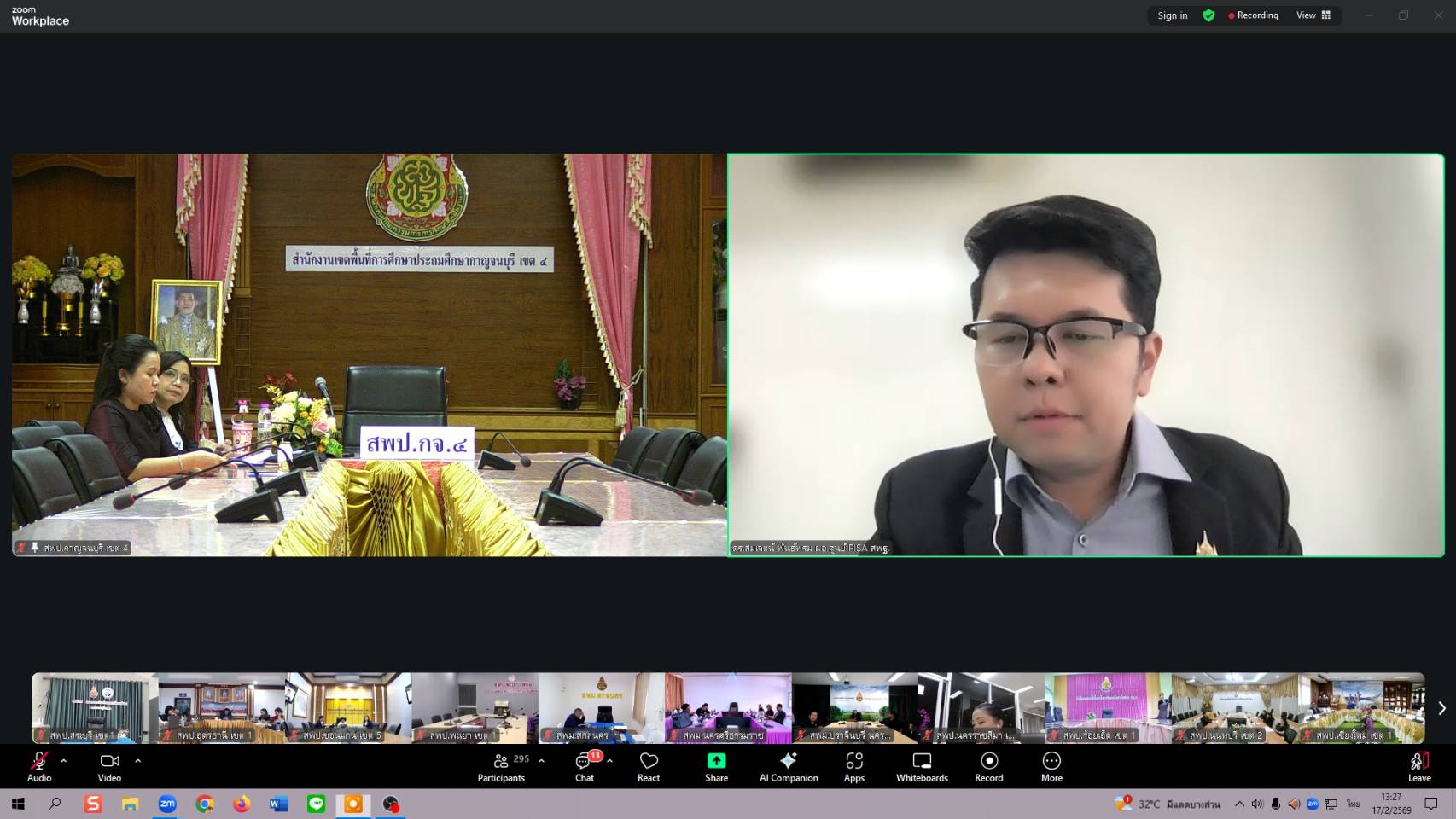Expand the audio options arrow

[64, 760]
